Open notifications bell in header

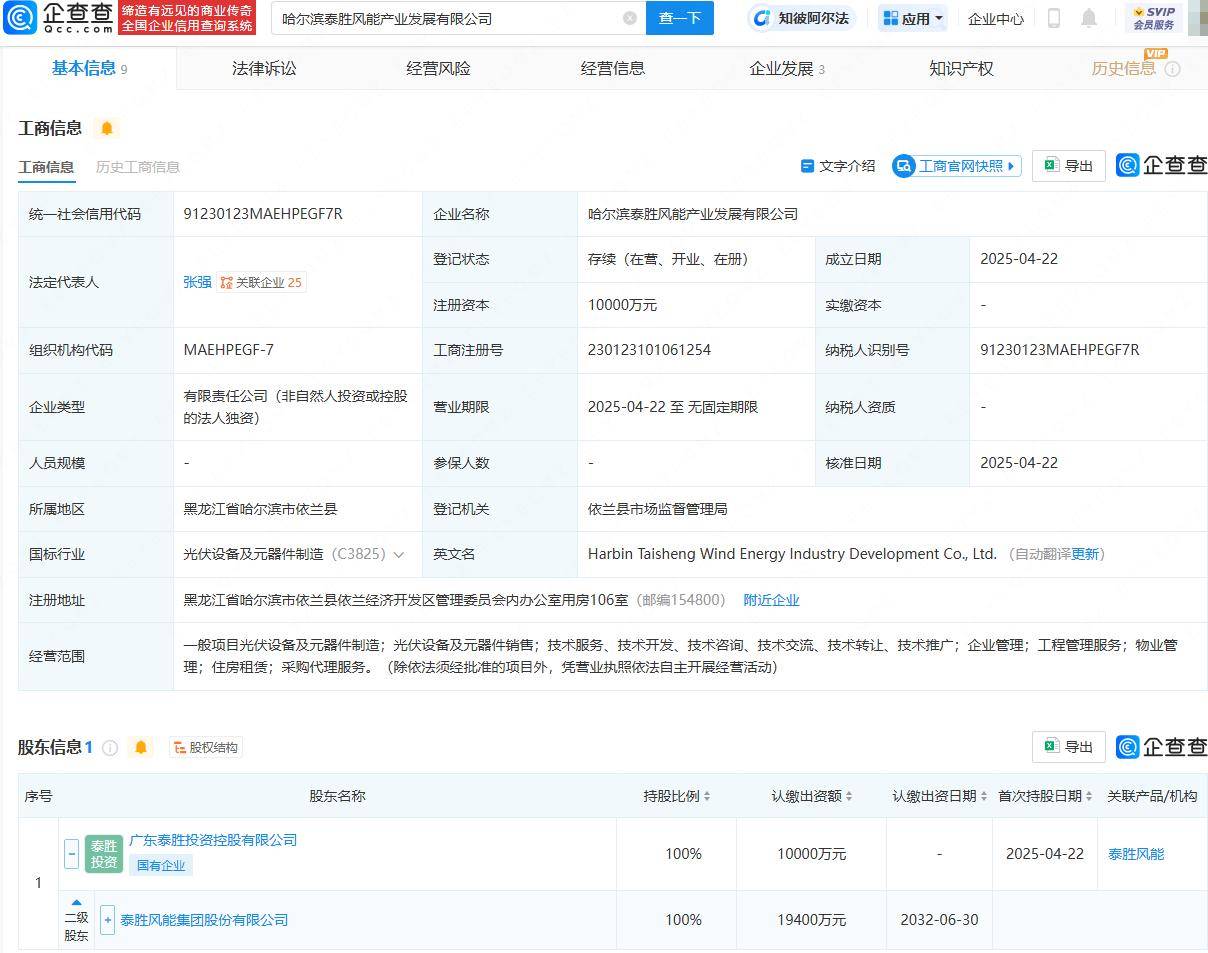(x=1089, y=18)
